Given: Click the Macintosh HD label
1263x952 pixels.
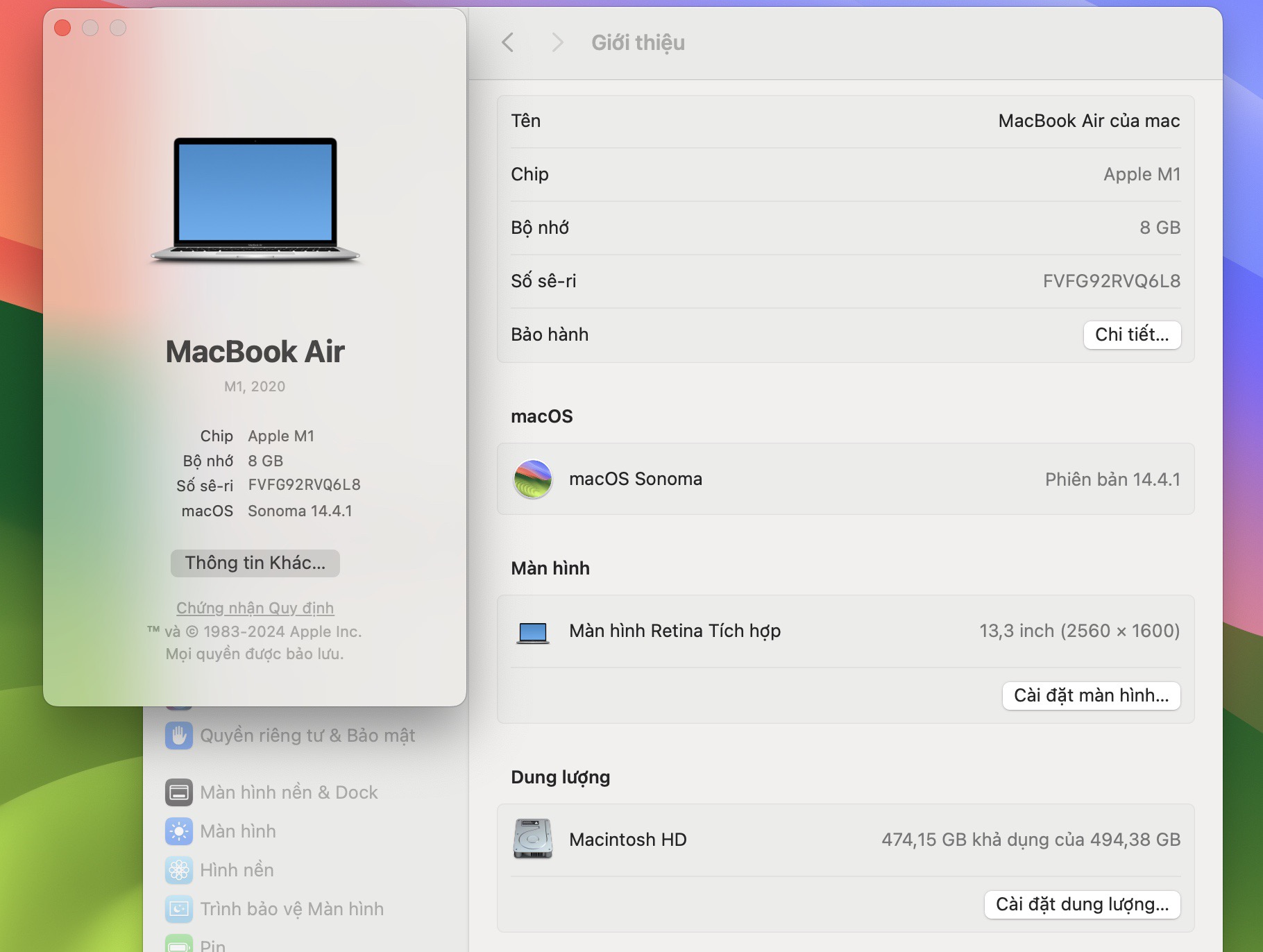Looking at the screenshot, I should (x=627, y=840).
